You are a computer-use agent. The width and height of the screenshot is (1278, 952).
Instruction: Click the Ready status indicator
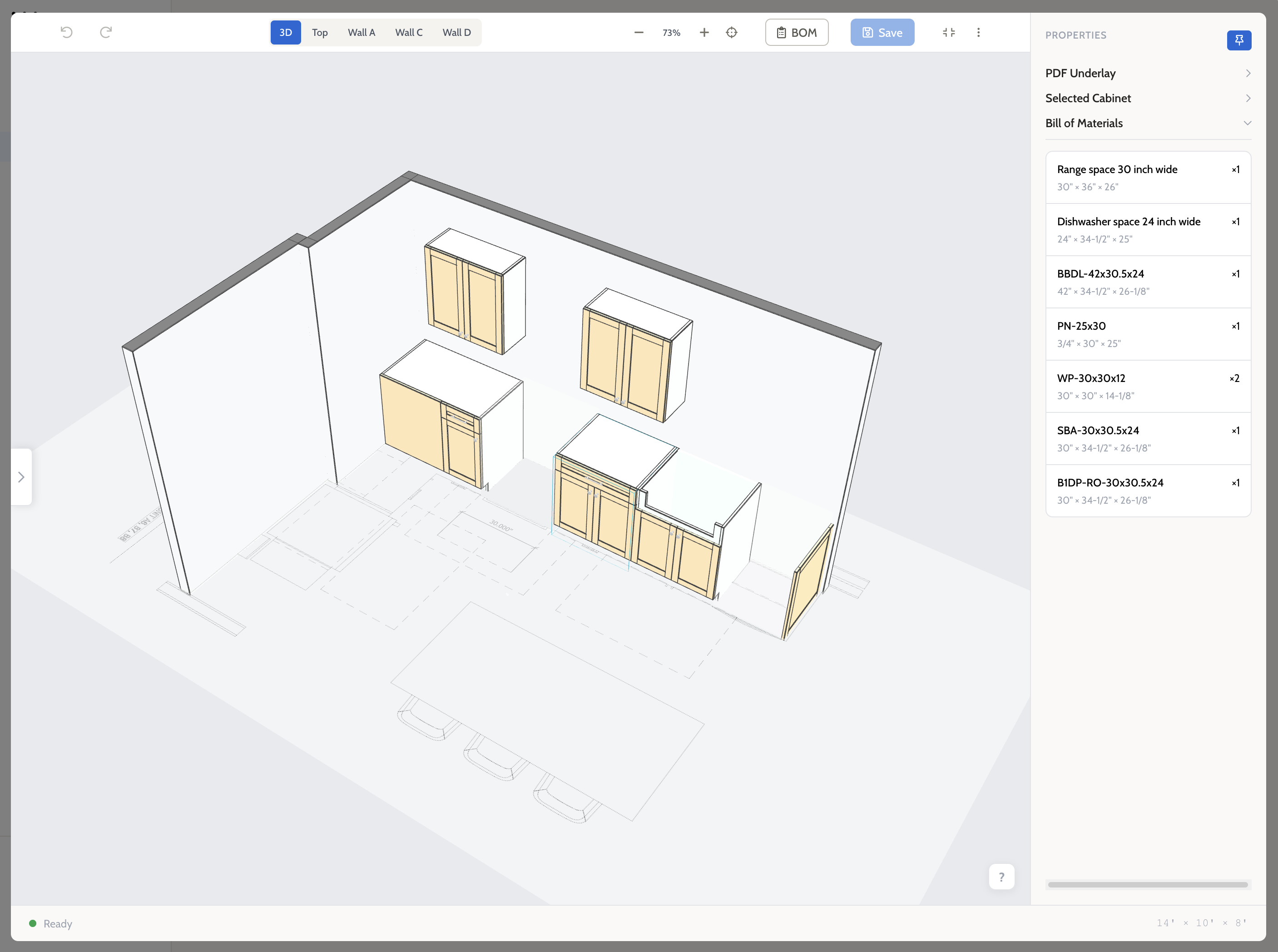coord(51,924)
